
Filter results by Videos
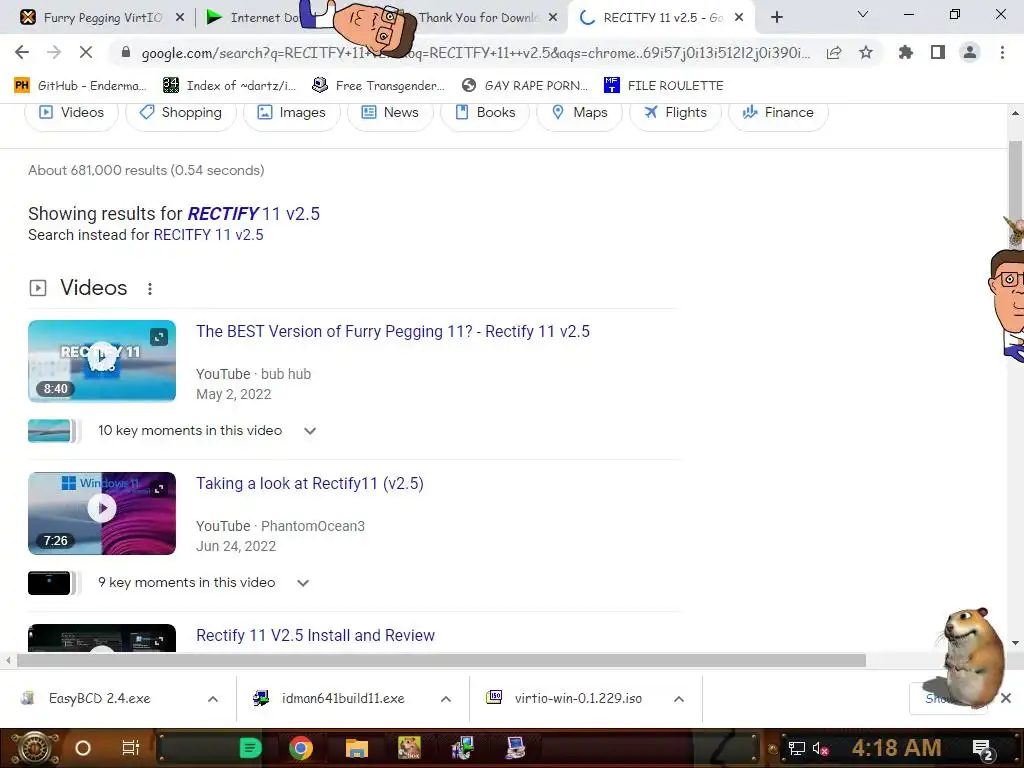pyautogui.click(x=71, y=112)
